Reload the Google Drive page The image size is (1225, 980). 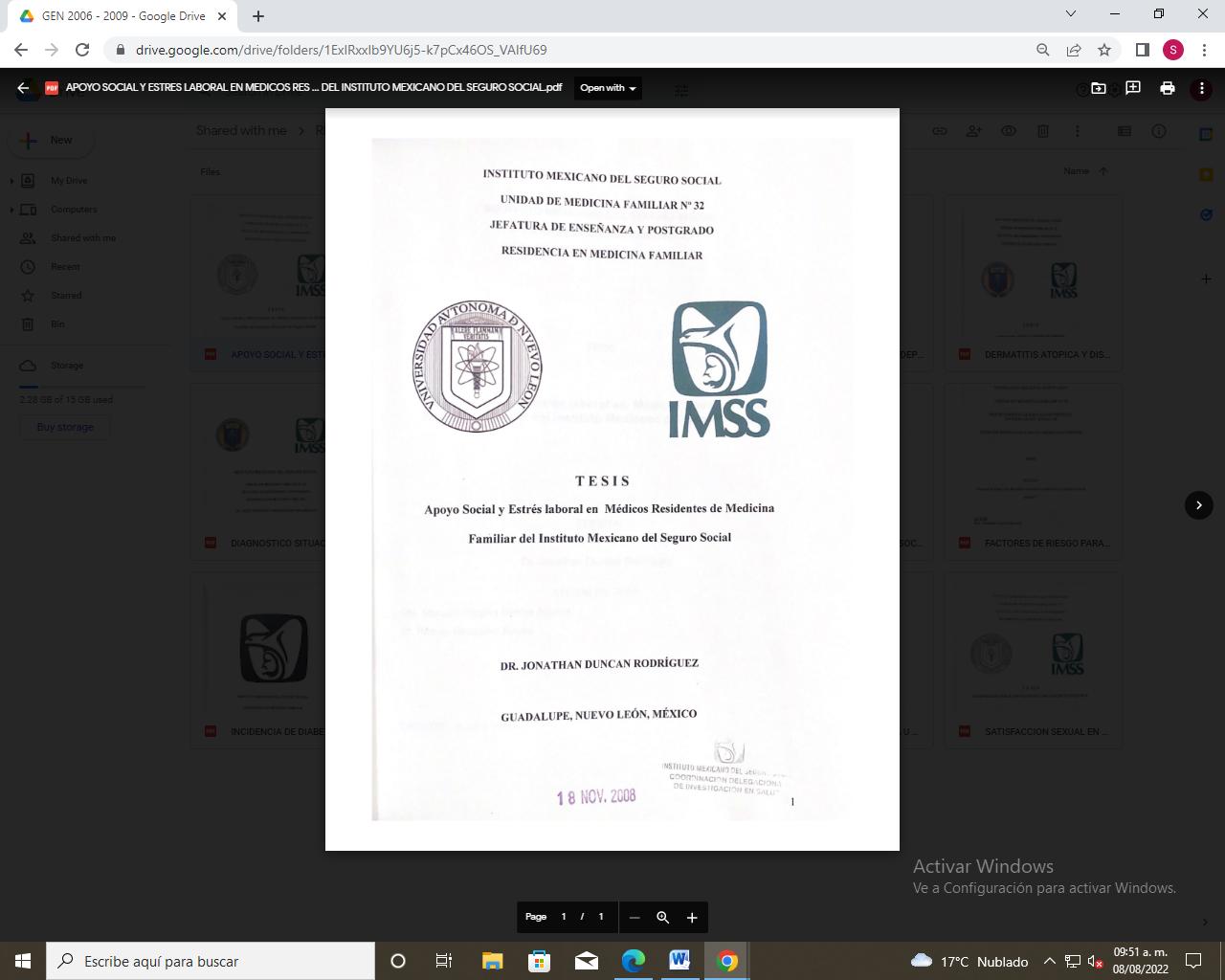[82, 50]
